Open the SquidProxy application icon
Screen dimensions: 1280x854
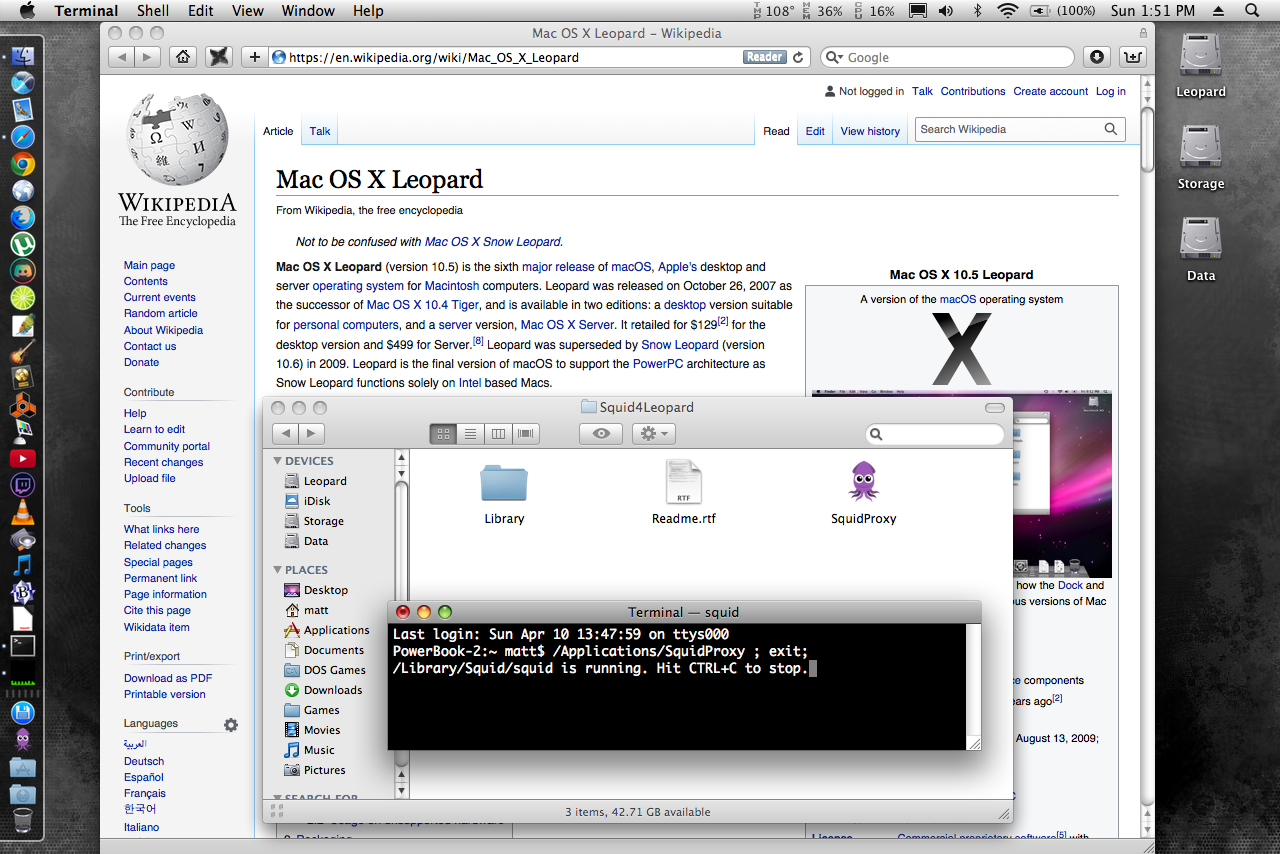pyautogui.click(x=863, y=481)
